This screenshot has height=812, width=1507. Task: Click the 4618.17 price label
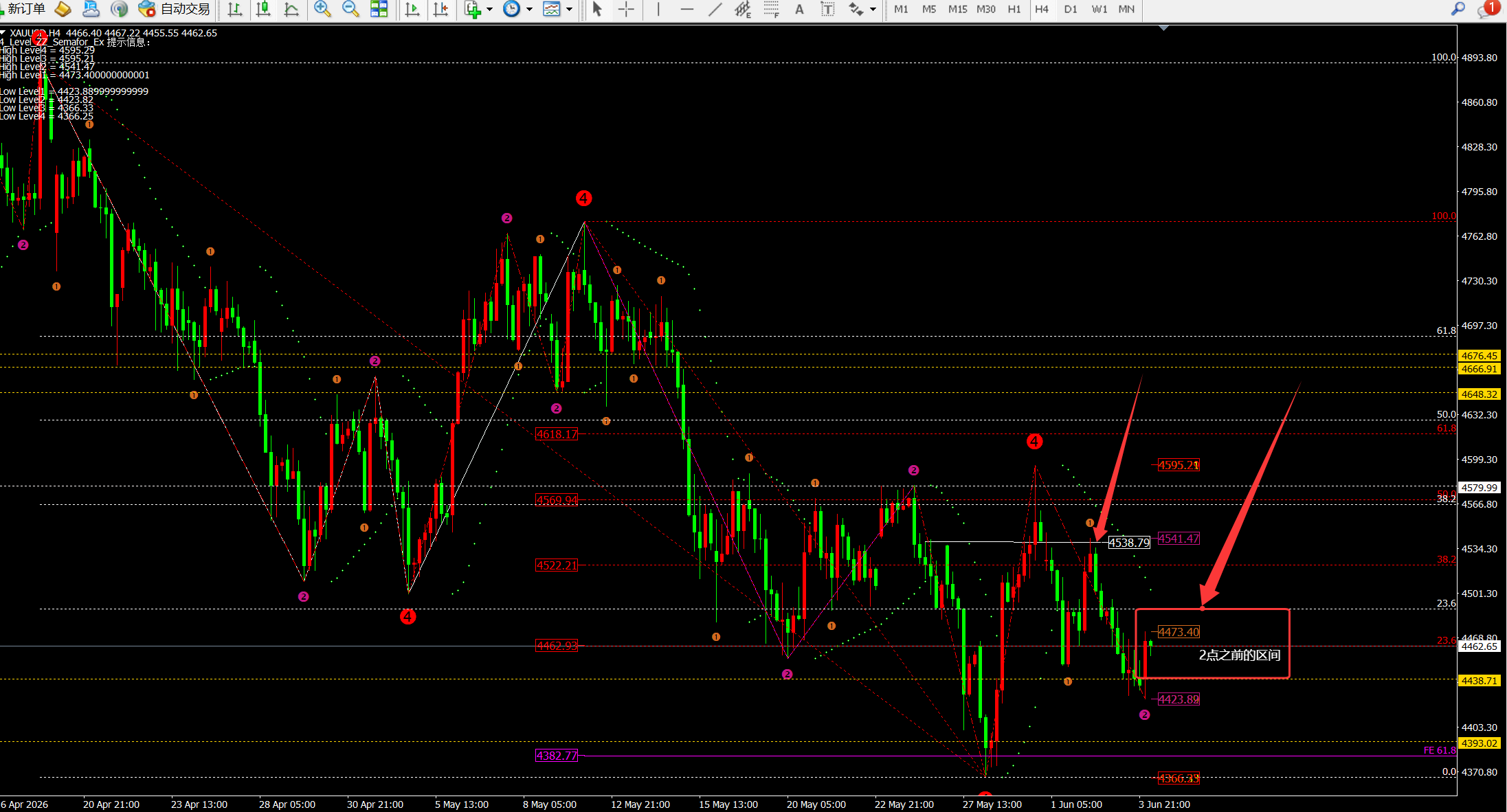(x=557, y=434)
